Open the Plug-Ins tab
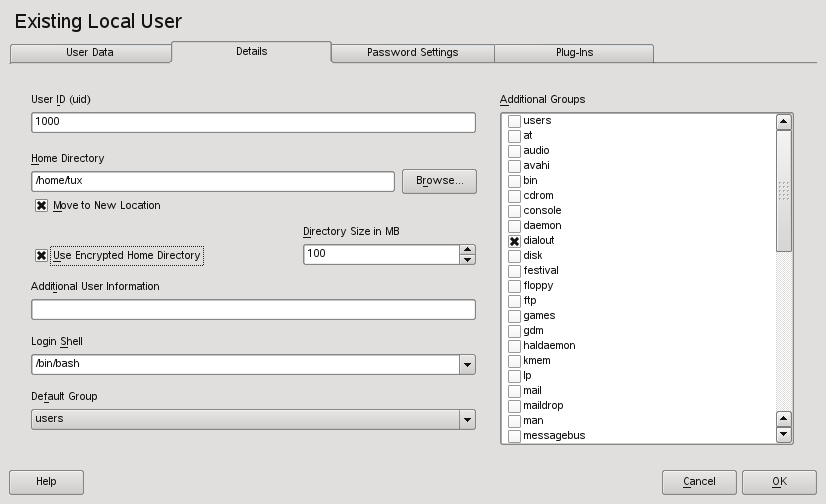This screenshot has height=504, width=826. click(574, 53)
